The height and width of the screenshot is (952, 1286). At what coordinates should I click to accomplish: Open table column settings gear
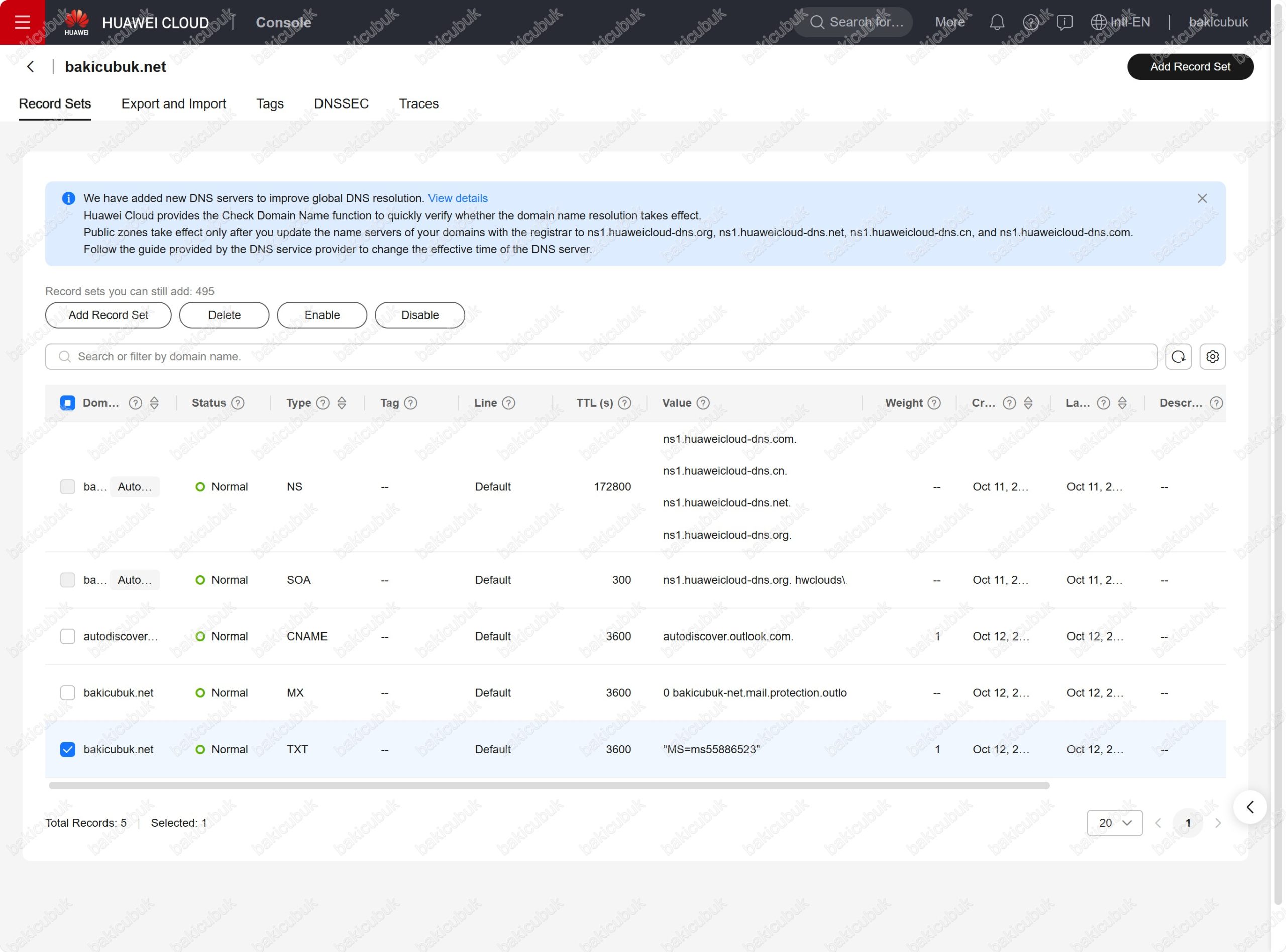[x=1212, y=357]
